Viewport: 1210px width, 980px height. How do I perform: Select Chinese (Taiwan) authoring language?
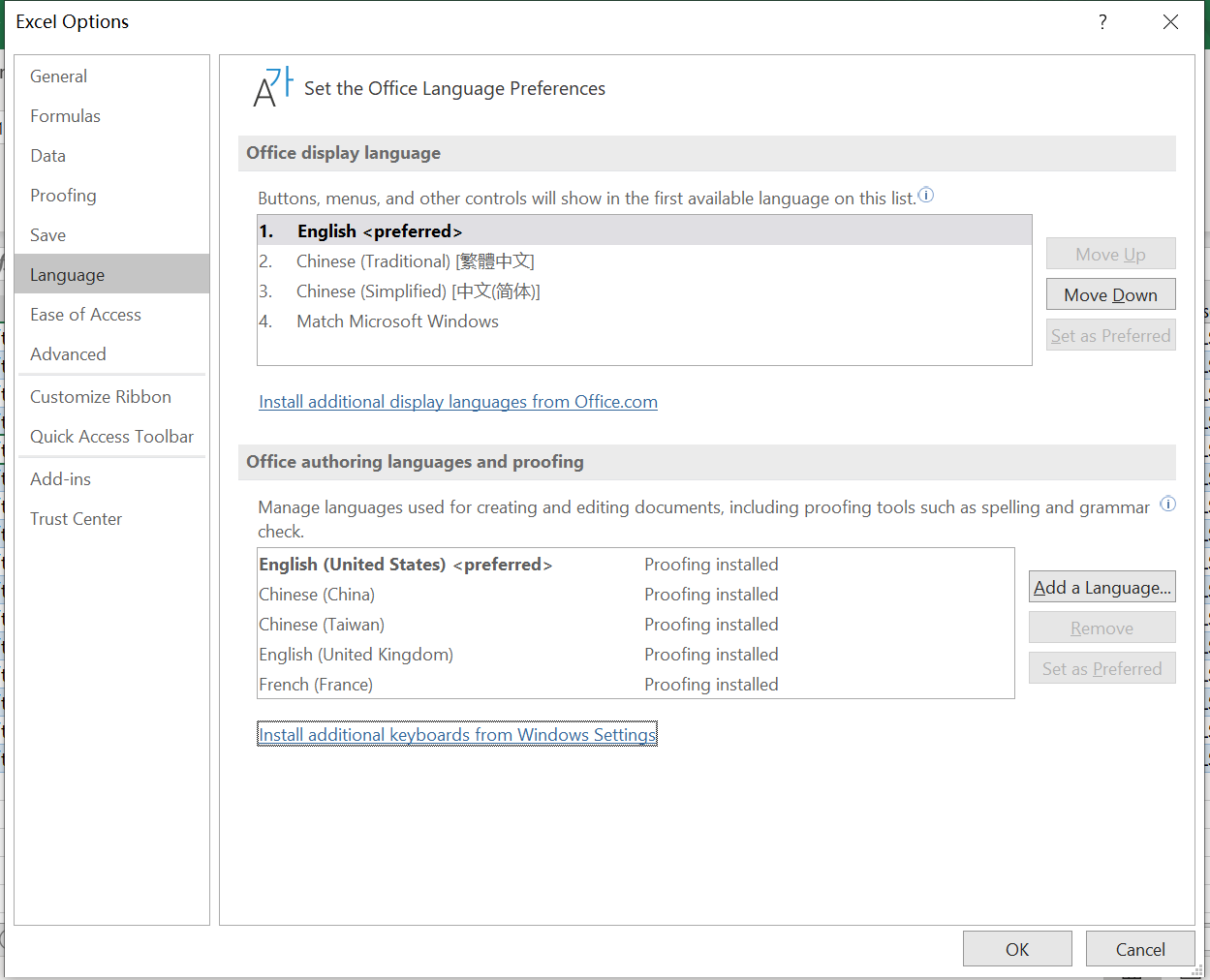coord(636,625)
